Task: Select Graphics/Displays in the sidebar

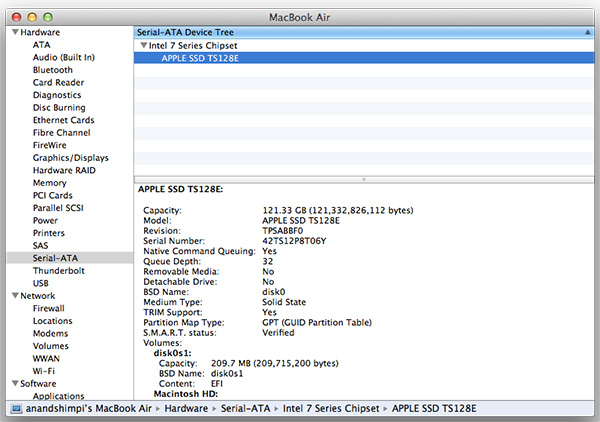Action: point(70,158)
